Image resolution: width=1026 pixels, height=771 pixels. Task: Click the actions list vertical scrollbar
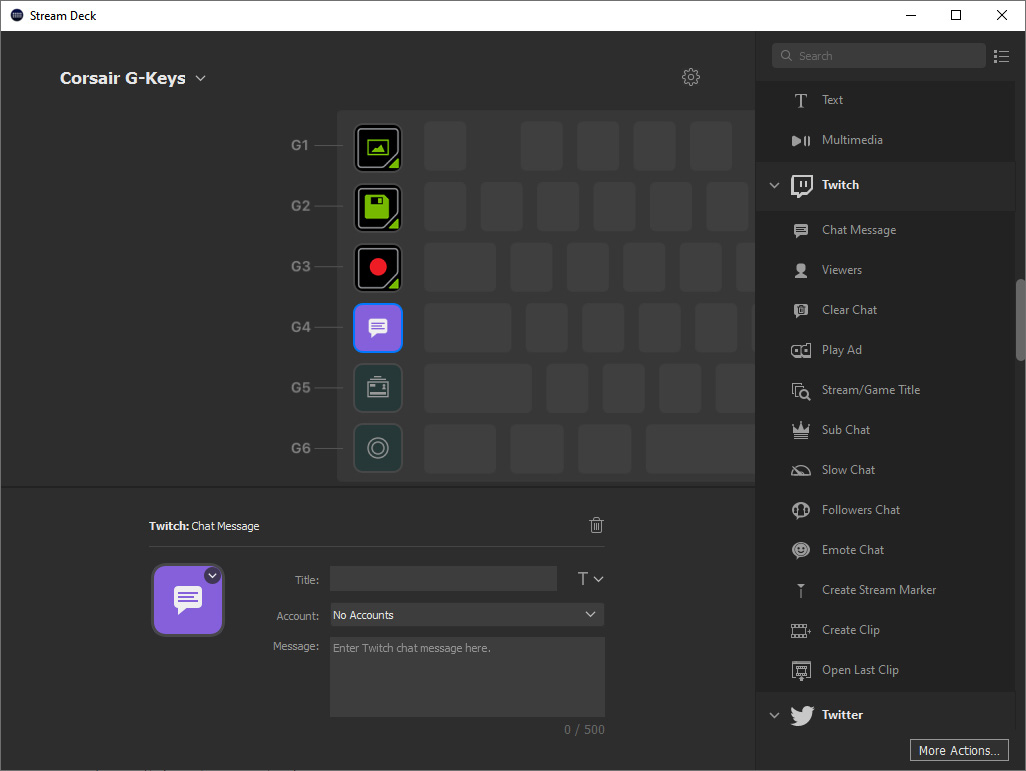pos(1020,319)
